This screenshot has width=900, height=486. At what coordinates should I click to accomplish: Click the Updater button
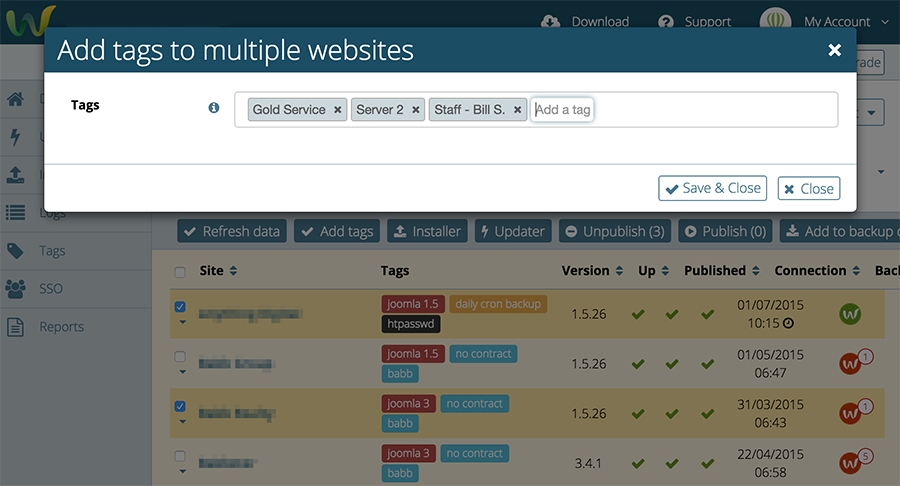(513, 231)
